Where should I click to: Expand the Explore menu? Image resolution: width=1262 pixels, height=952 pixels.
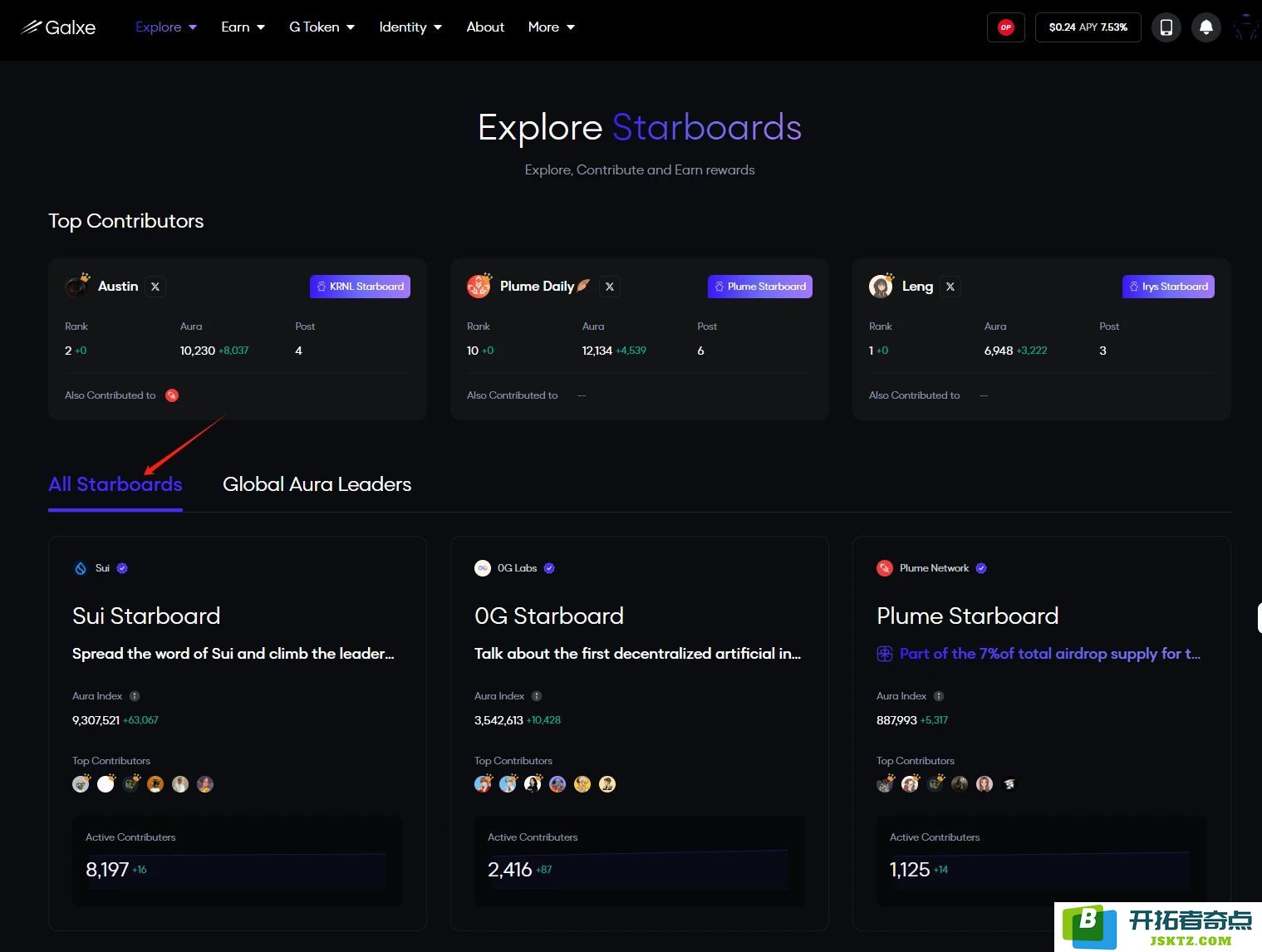pos(166,27)
